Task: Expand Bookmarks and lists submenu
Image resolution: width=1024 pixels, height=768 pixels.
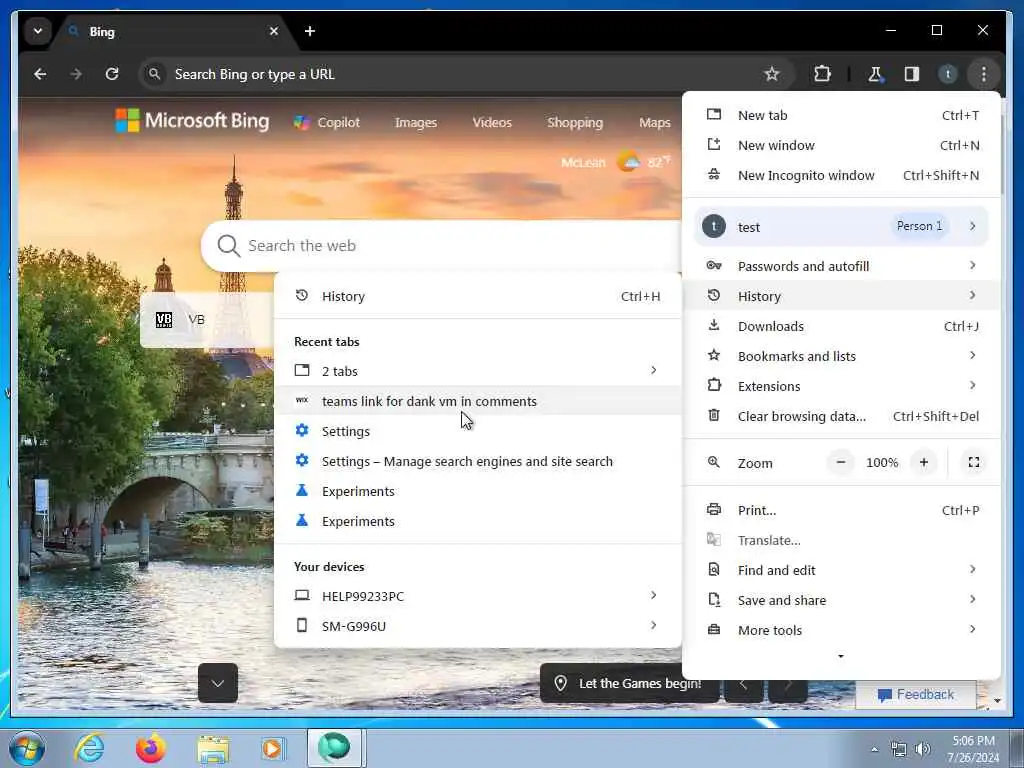Action: (x=841, y=356)
